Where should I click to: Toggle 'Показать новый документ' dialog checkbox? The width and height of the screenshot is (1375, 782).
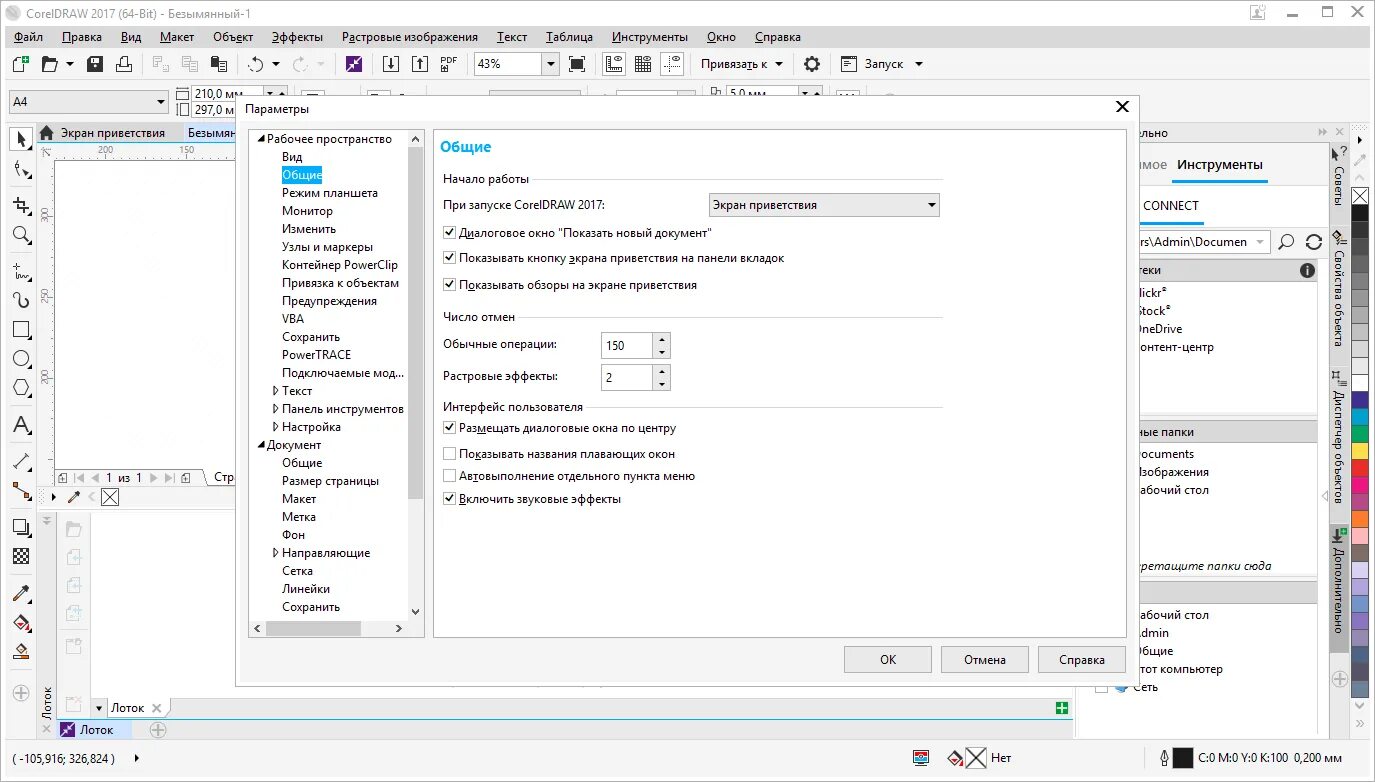click(x=449, y=232)
